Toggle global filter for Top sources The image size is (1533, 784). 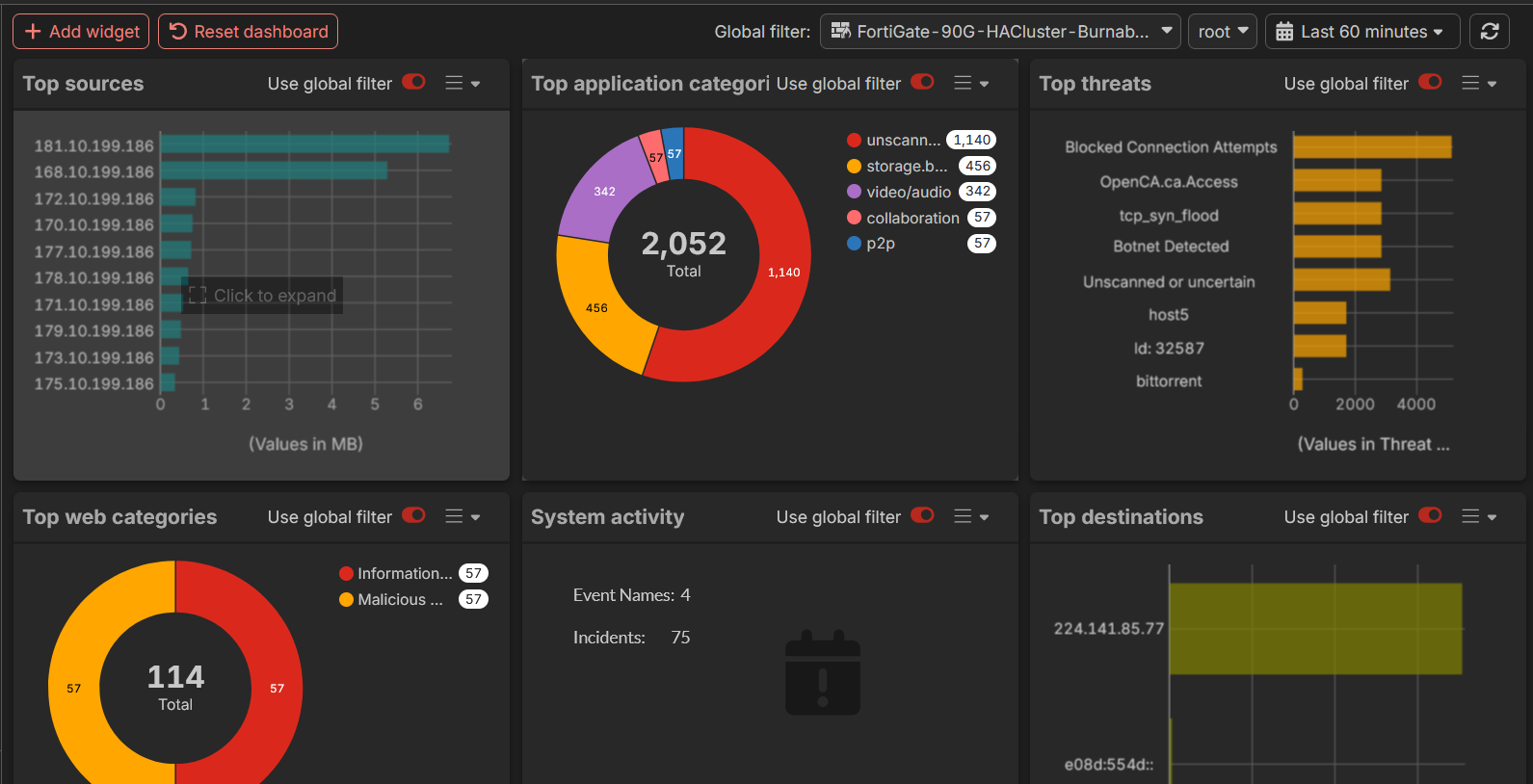click(x=414, y=83)
